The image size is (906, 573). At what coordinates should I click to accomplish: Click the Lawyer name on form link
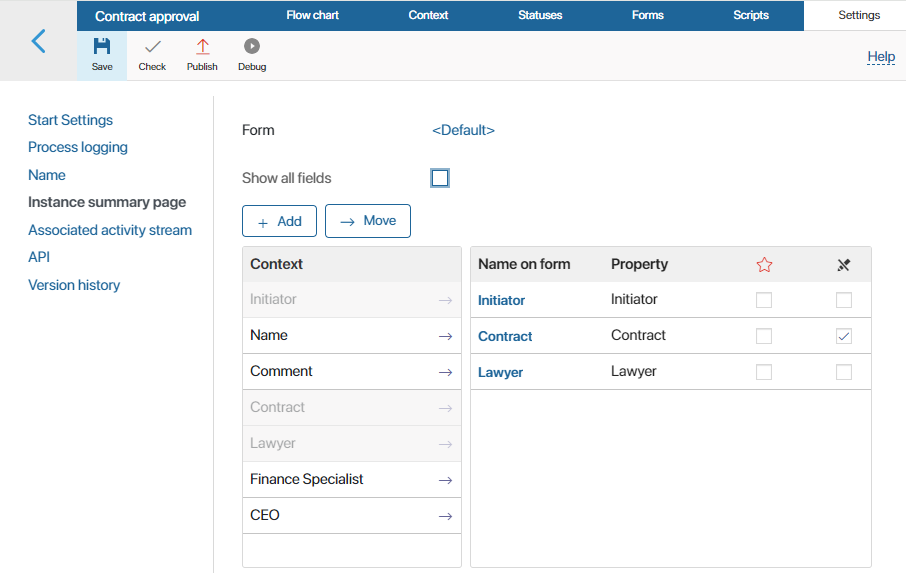(500, 373)
